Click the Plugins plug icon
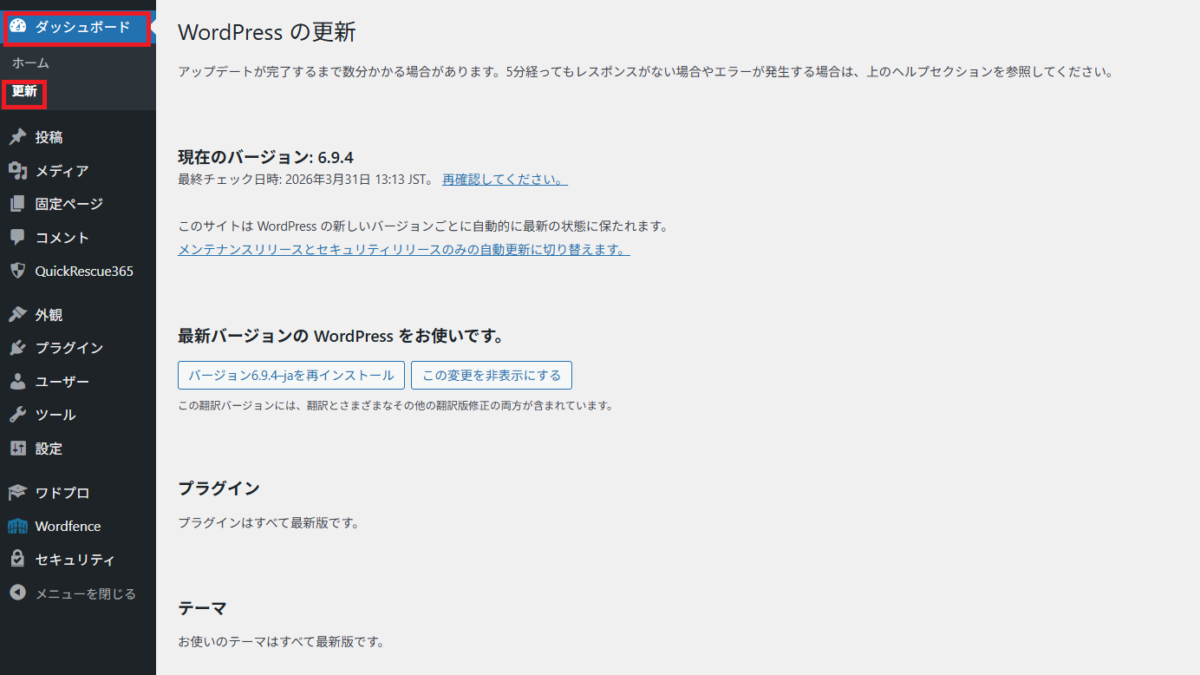 17,348
